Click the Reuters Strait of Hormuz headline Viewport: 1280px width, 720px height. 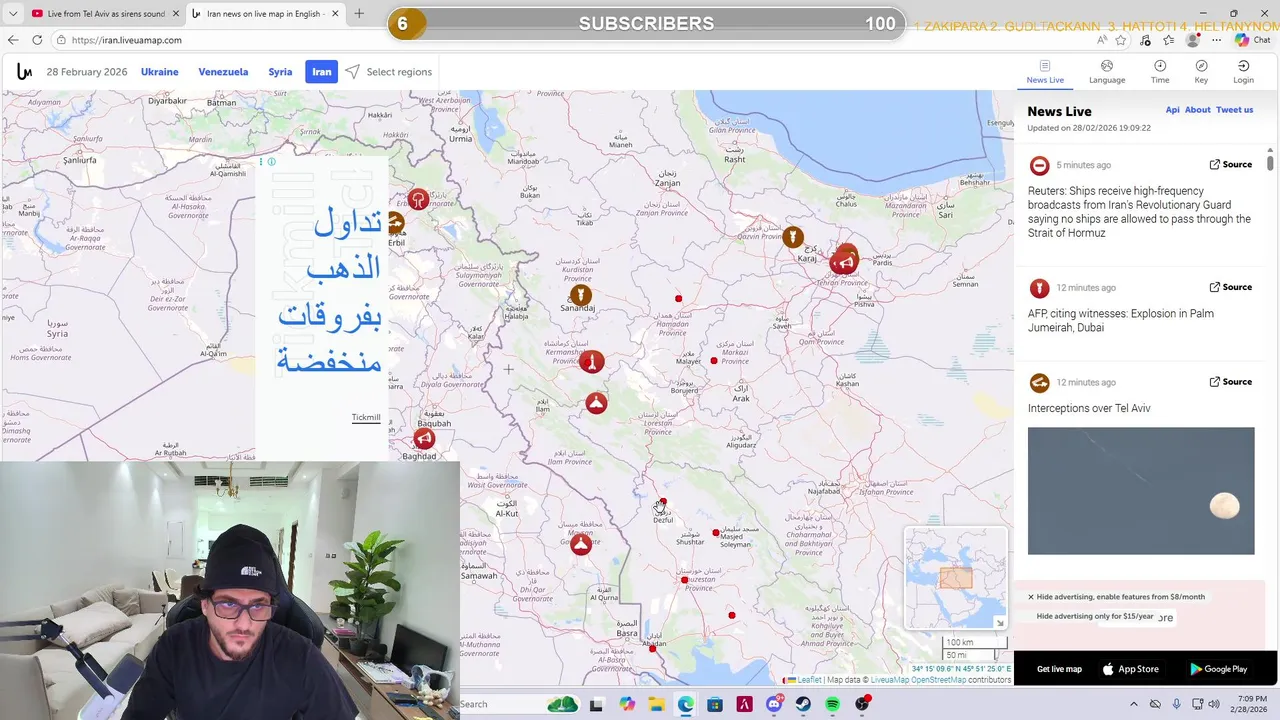pyautogui.click(x=1139, y=212)
